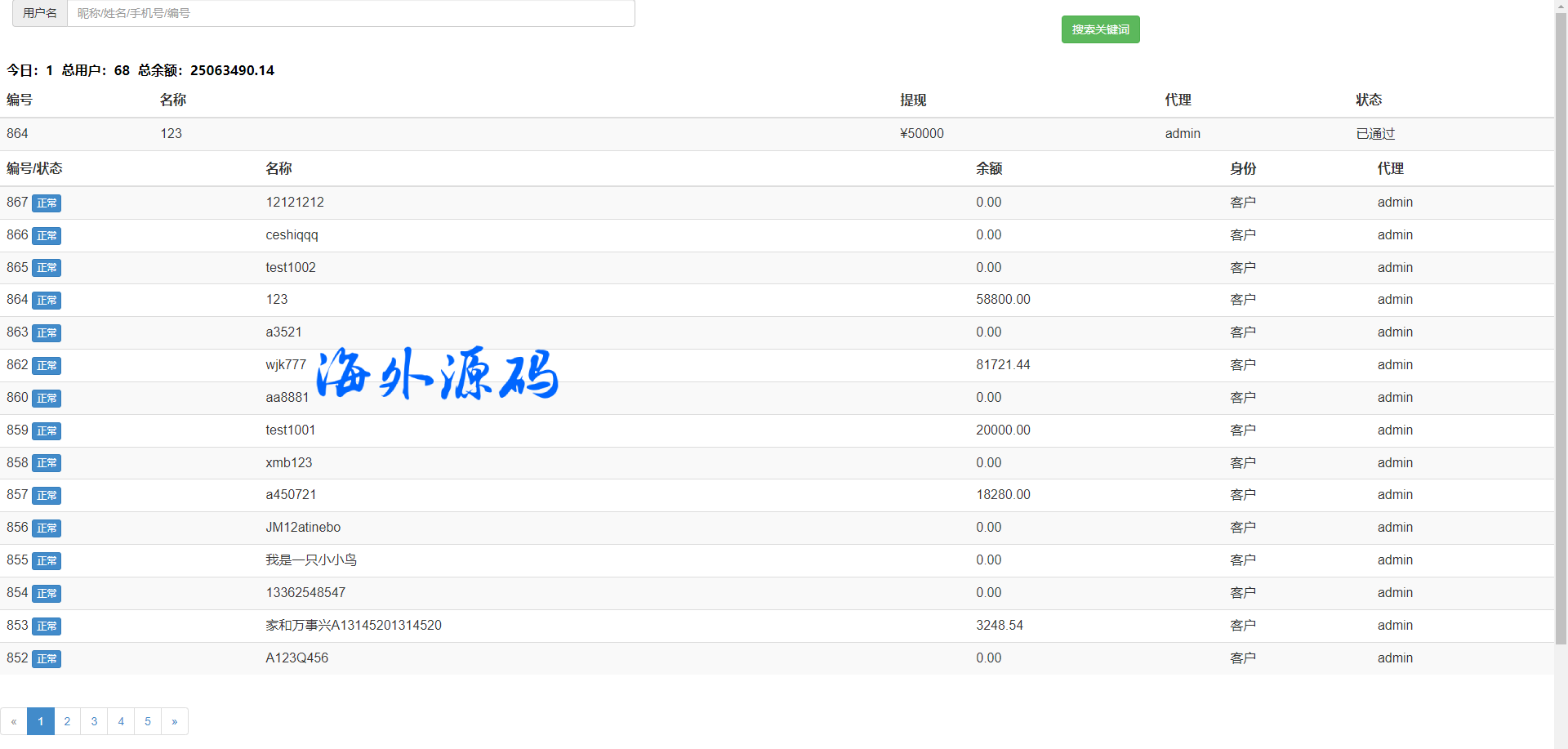This screenshot has width=1568, height=749.
Task: Click status badge for user 864 row
Action: point(47,301)
